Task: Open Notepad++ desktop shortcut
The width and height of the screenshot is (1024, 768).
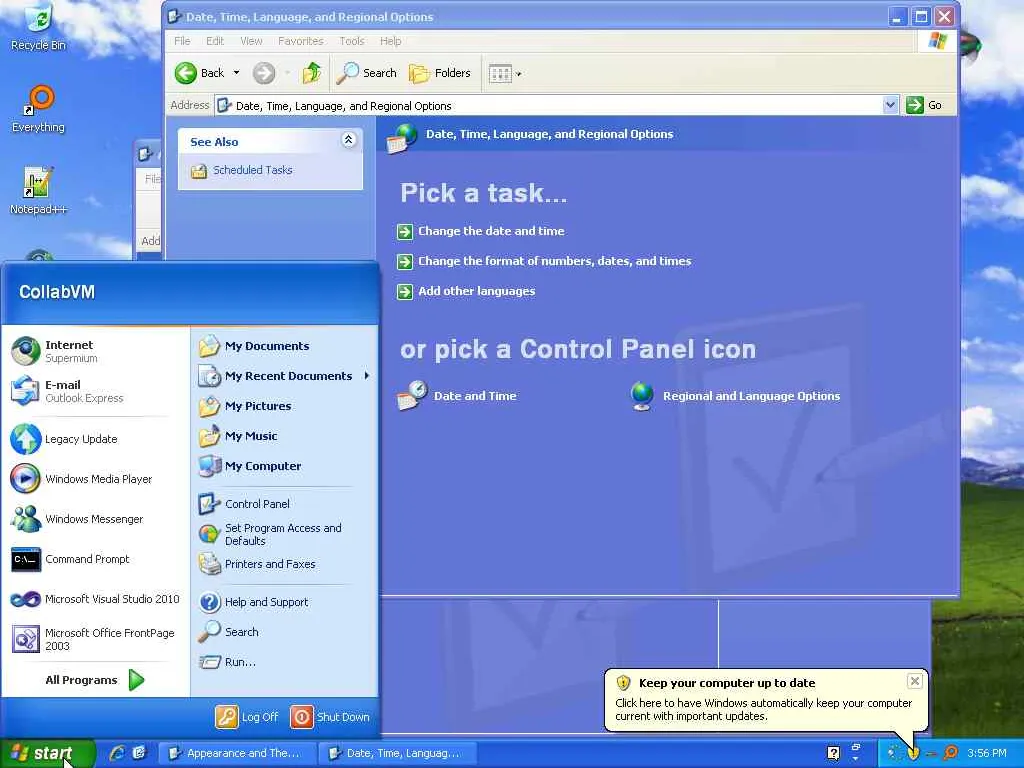Action: coord(39,191)
